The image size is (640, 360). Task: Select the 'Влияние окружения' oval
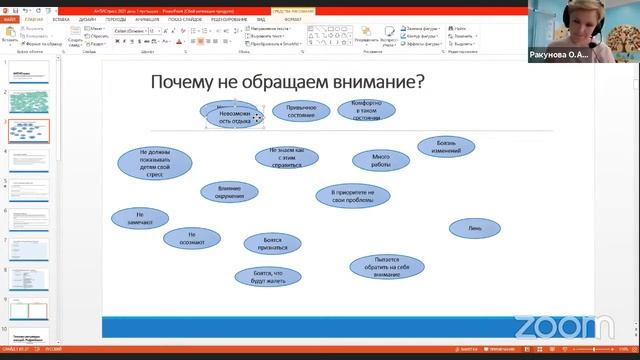tap(229, 192)
